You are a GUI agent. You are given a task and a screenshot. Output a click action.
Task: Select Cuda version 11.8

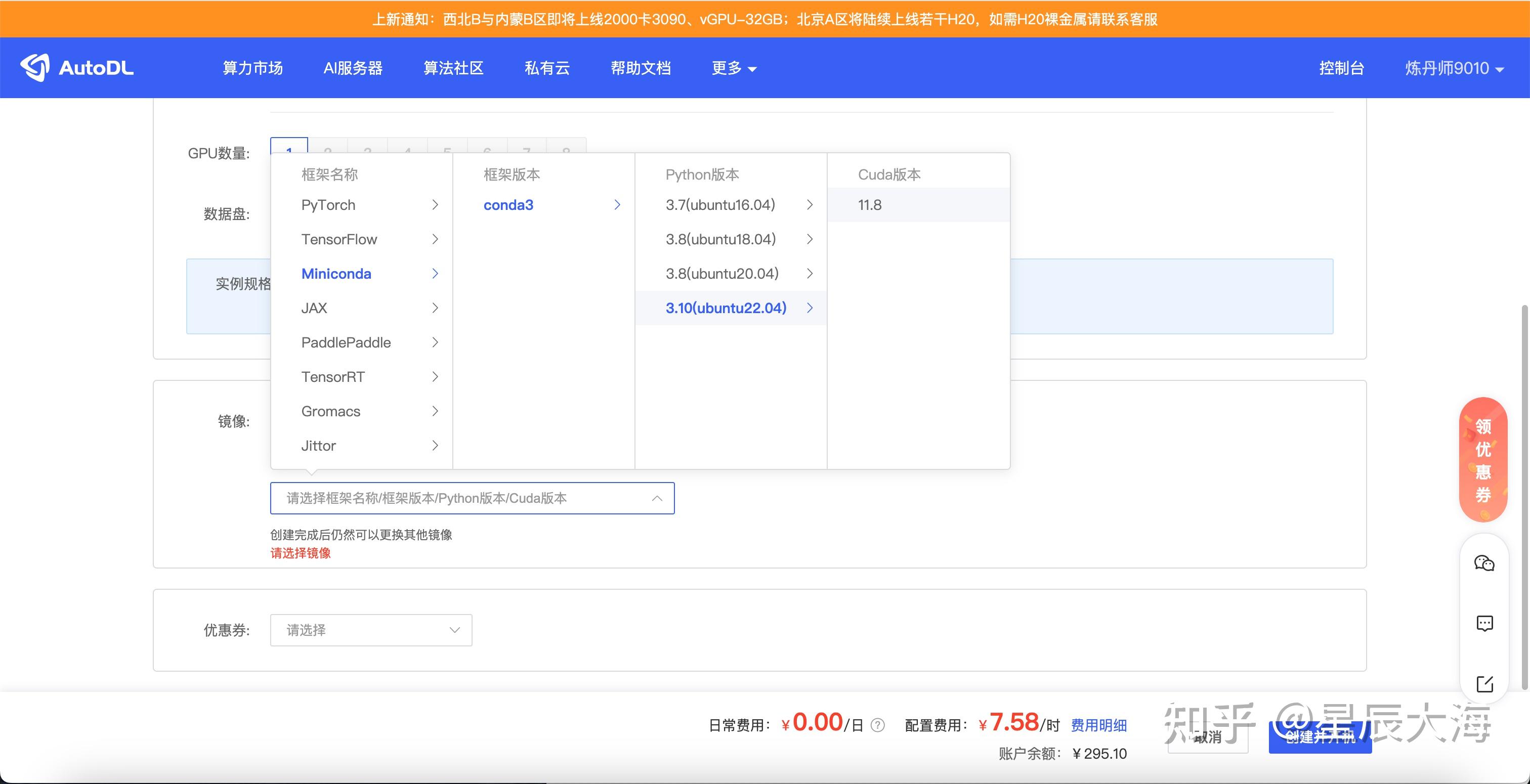tap(869, 204)
